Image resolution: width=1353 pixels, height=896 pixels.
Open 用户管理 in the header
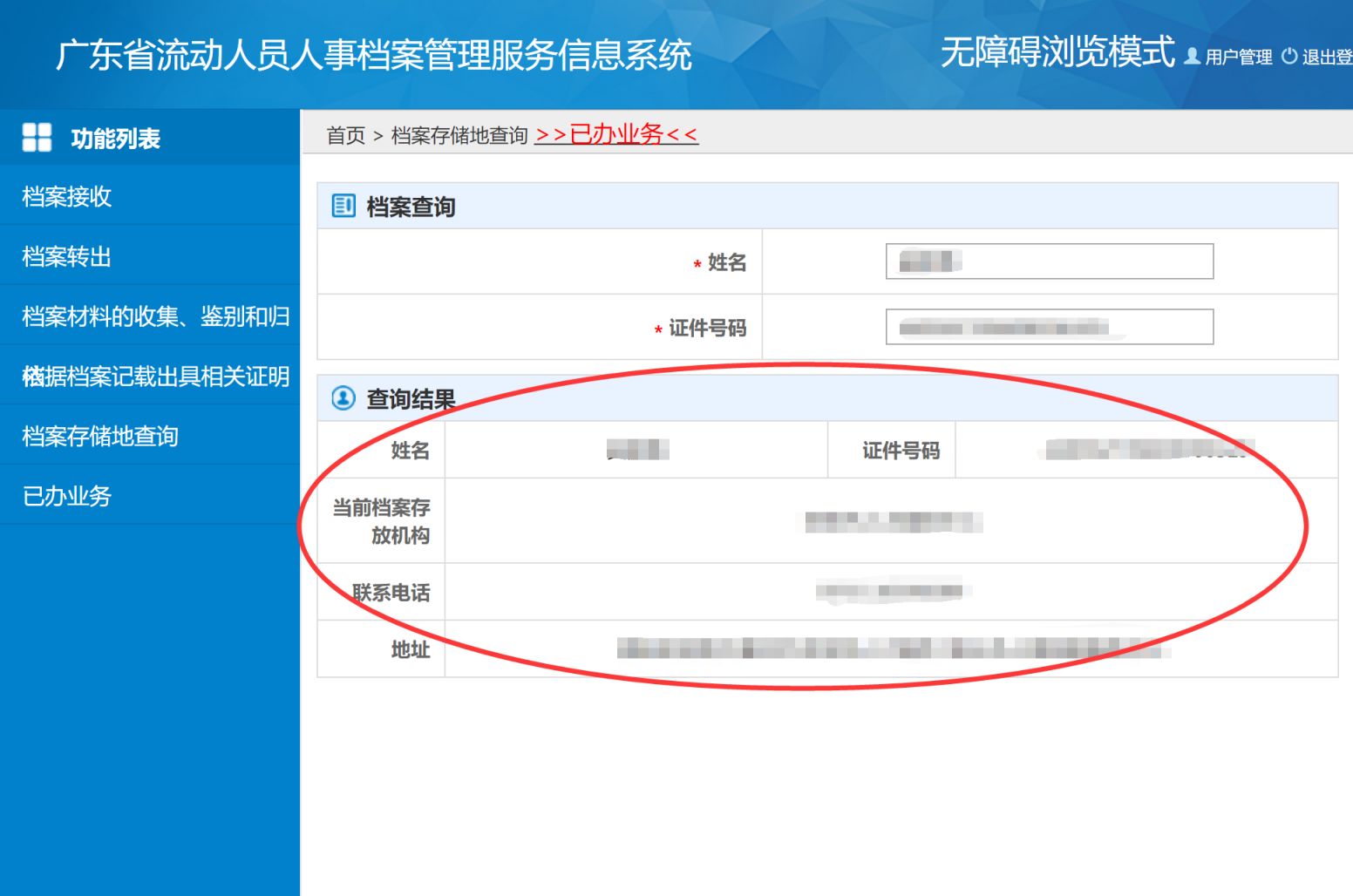(x=1238, y=58)
